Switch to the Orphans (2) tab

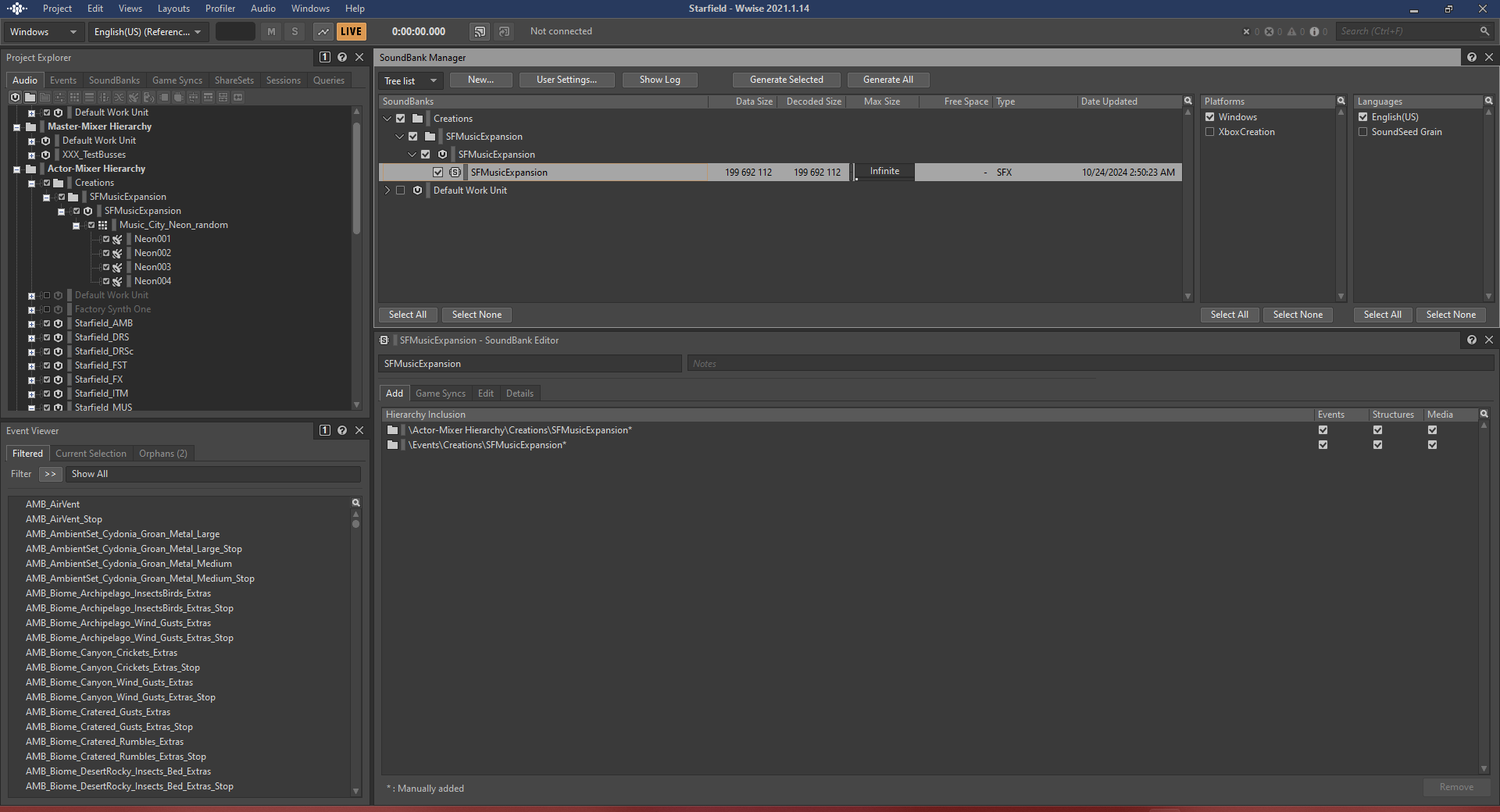[163, 454]
